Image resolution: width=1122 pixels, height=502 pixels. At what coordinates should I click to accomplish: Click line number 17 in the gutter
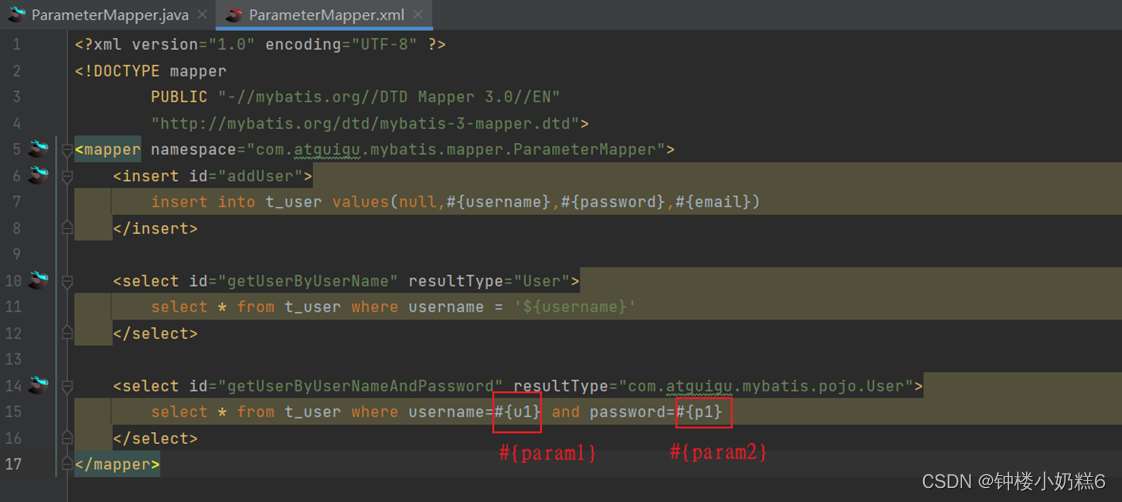(x=14, y=465)
